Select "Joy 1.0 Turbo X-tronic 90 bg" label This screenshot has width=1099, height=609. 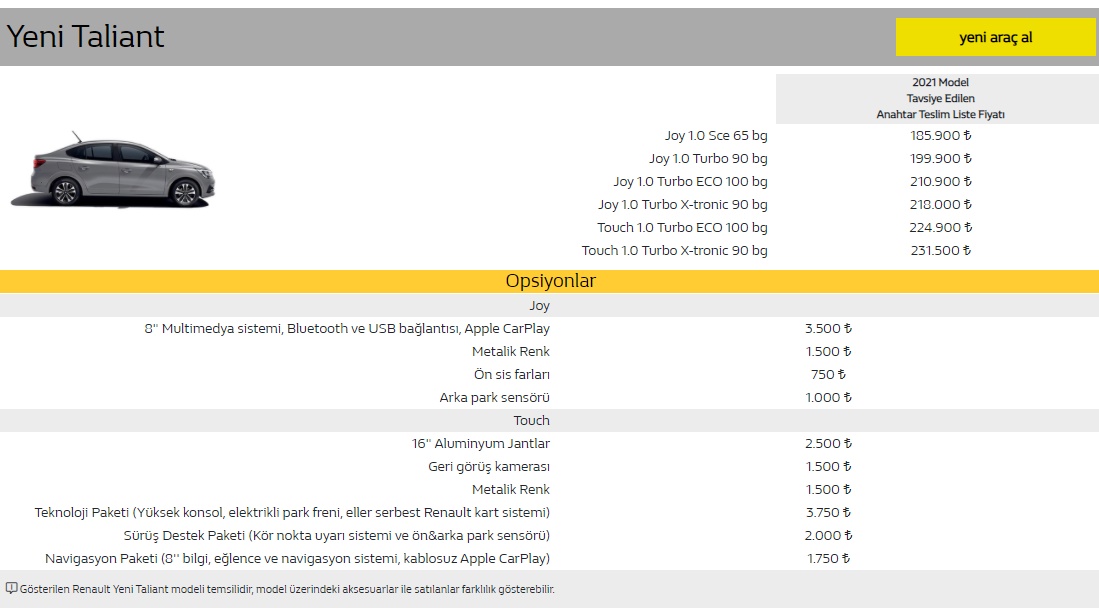(683, 205)
